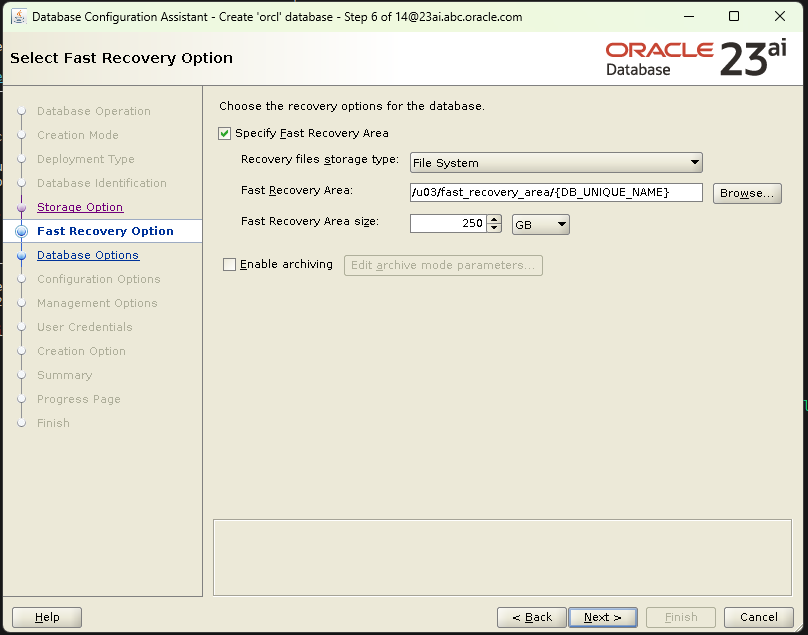The height and width of the screenshot is (635, 808).
Task: Jump to the Database Options step
Action: point(88,255)
